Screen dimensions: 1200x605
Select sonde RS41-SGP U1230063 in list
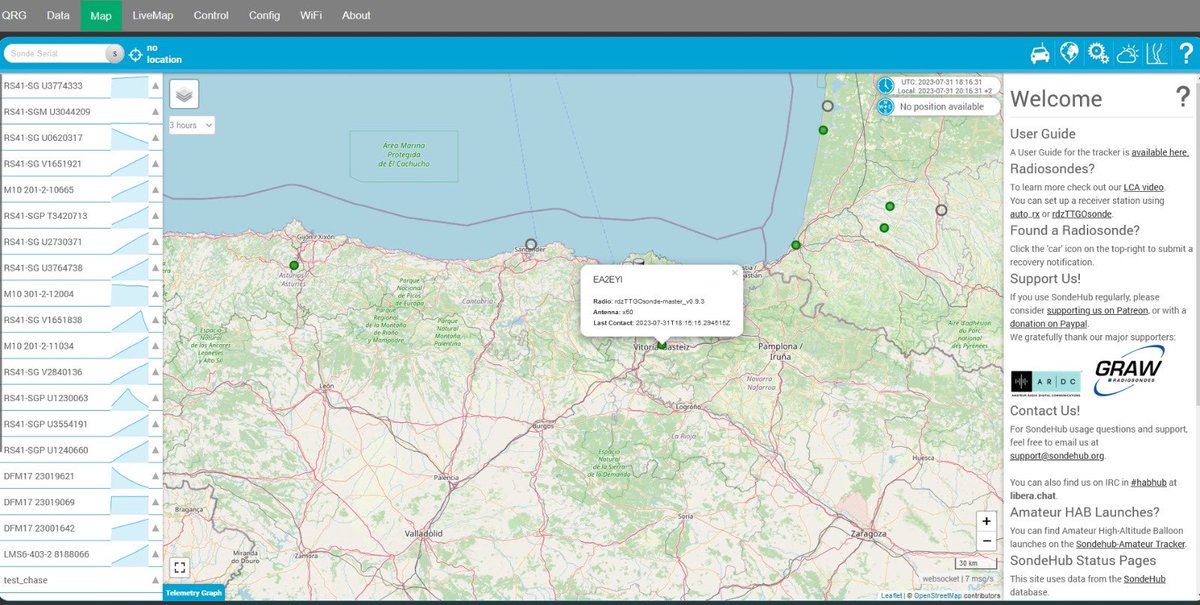click(x=81, y=398)
